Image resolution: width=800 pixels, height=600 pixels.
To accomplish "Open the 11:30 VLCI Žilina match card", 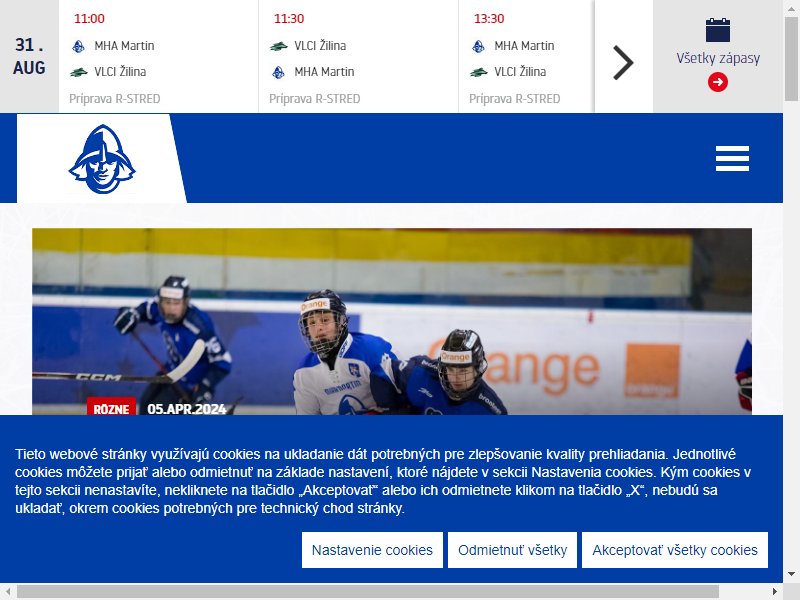I will [x=358, y=56].
